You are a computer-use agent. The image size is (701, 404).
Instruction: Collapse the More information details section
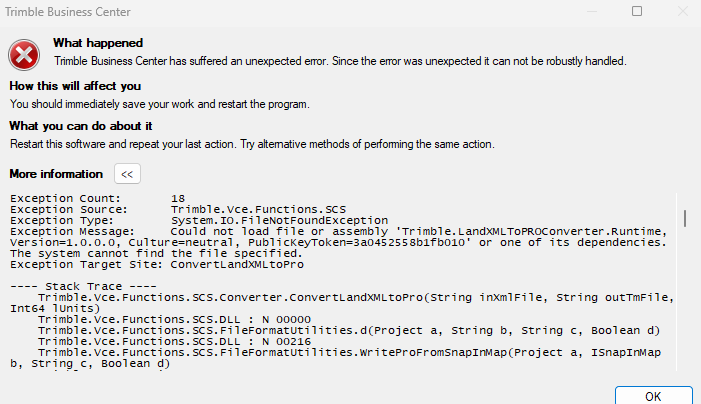(x=127, y=174)
